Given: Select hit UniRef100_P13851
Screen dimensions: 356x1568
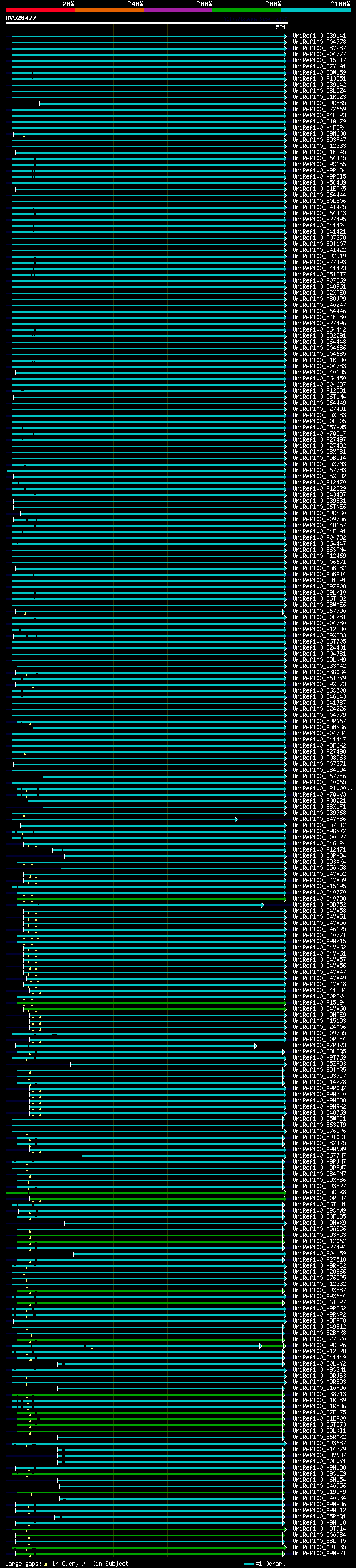Looking at the screenshot, I should tap(319, 78).
